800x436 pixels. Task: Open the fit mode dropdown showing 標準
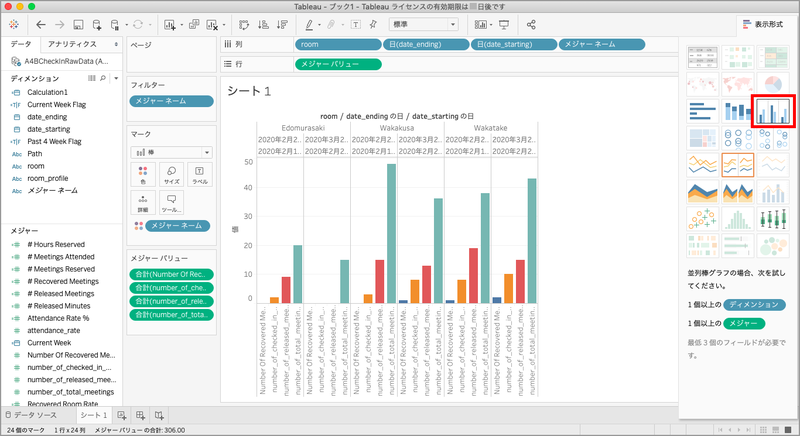pyautogui.click(x=423, y=24)
